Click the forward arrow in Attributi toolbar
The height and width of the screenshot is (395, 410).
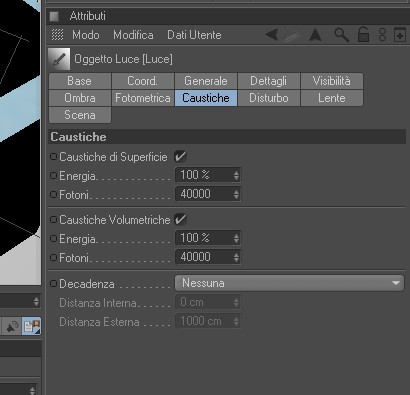point(292,35)
